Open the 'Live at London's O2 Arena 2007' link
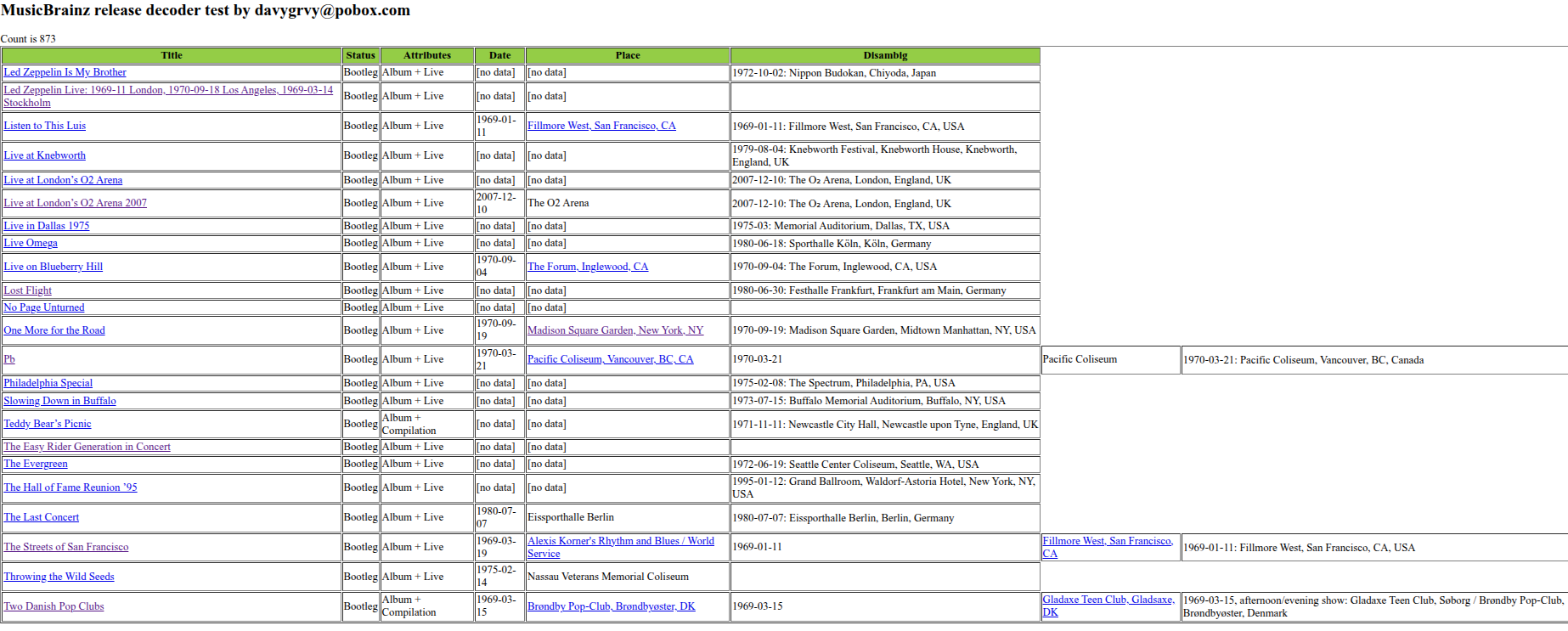Screen dimensions: 1568x631 pyautogui.click(x=76, y=203)
